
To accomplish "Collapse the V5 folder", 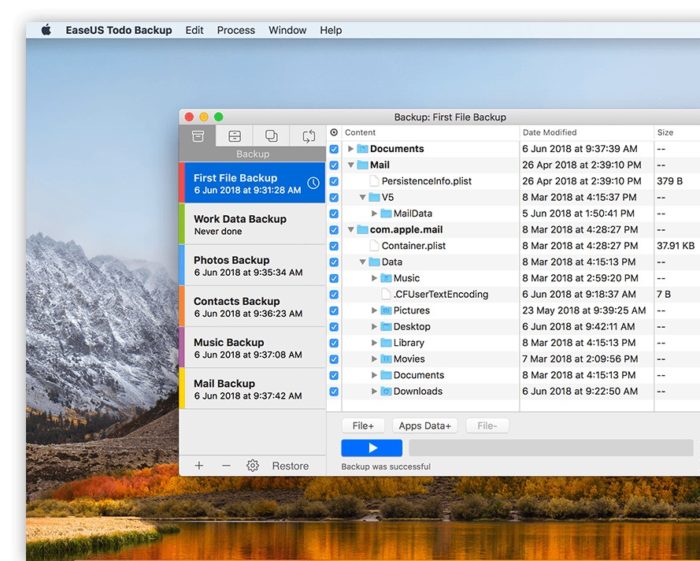I will click(x=362, y=197).
